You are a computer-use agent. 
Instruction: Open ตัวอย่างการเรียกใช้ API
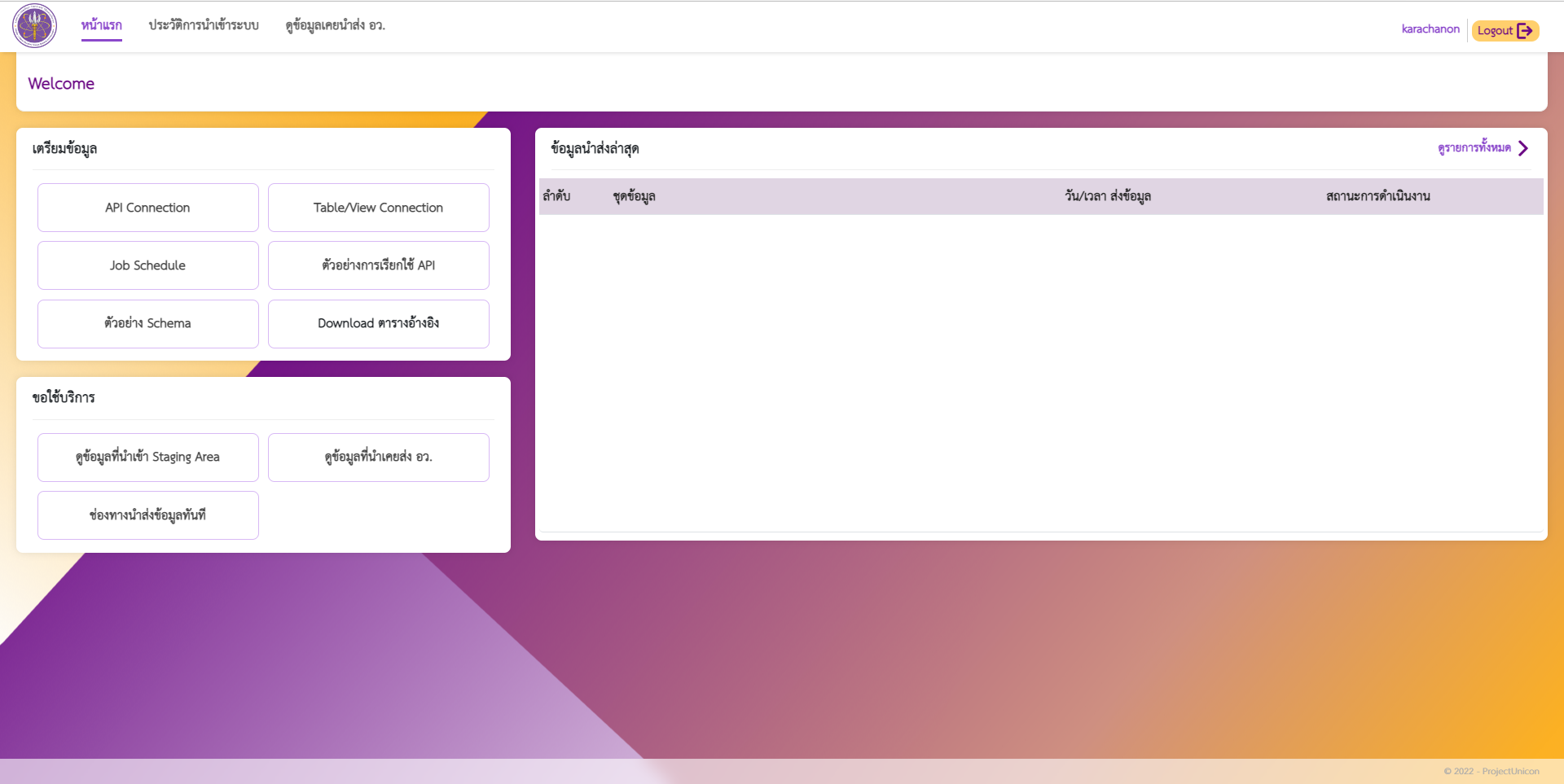pos(378,265)
